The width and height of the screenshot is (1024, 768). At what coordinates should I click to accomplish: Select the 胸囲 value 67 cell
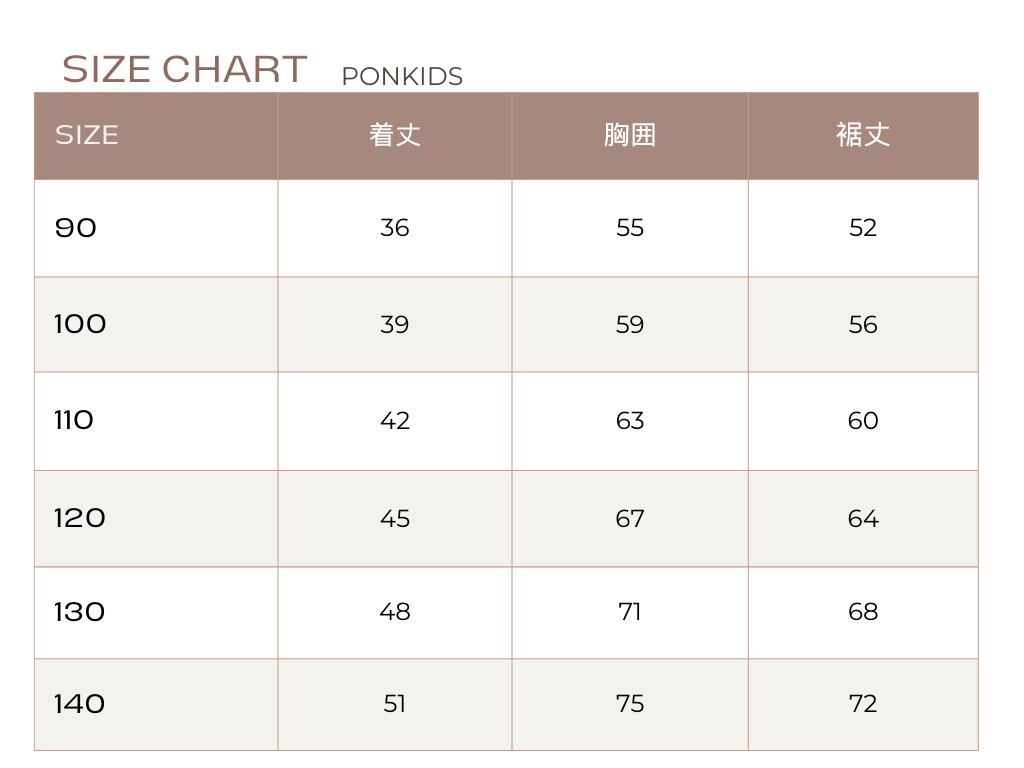pyautogui.click(x=630, y=519)
